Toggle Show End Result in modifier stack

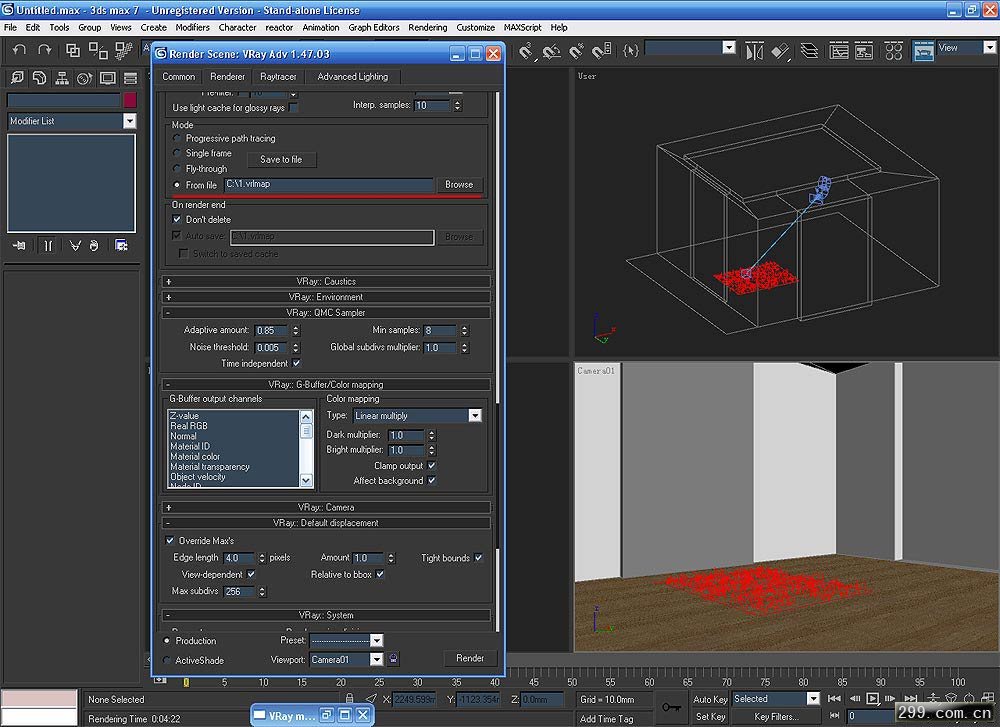pos(48,246)
